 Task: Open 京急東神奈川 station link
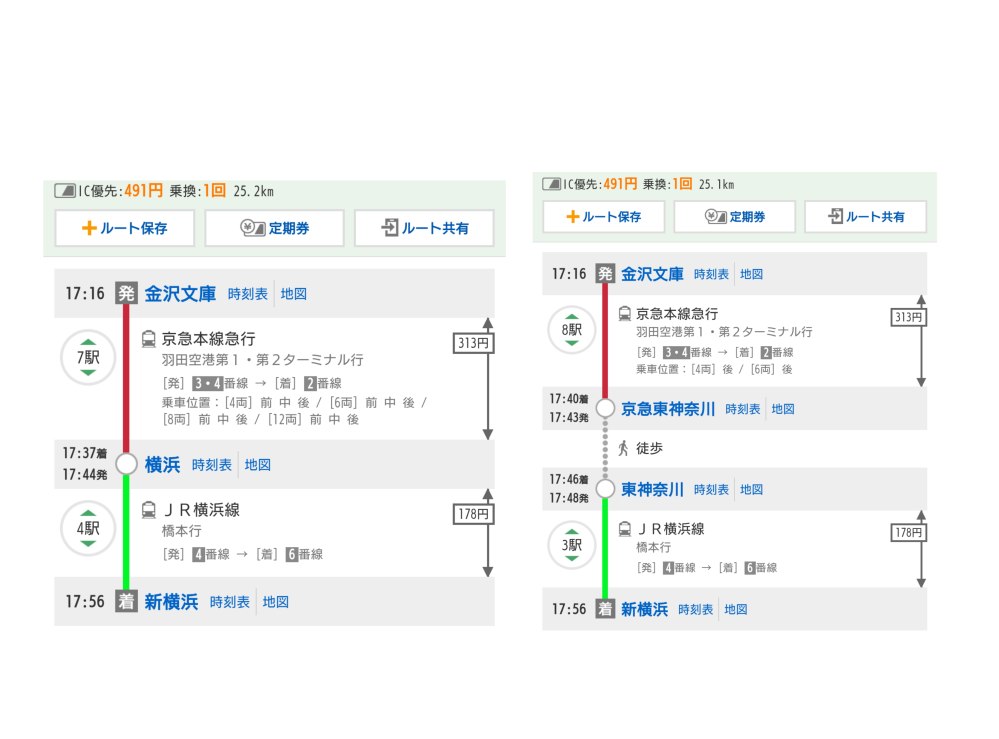click(668, 409)
